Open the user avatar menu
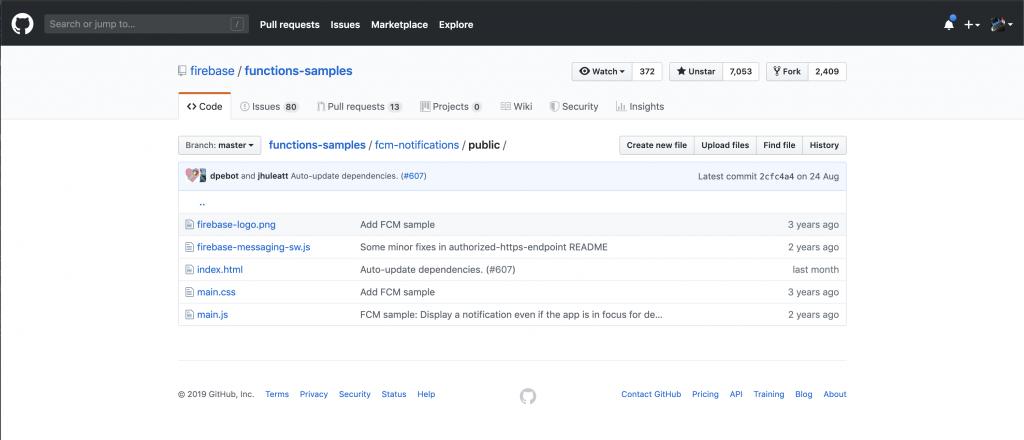 (x=1002, y=25)
